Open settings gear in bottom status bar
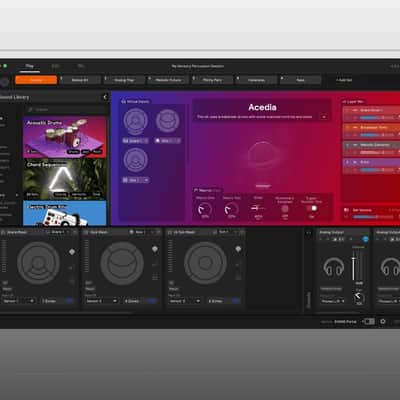Screen dimensions: 400x400 click(383, 321)
